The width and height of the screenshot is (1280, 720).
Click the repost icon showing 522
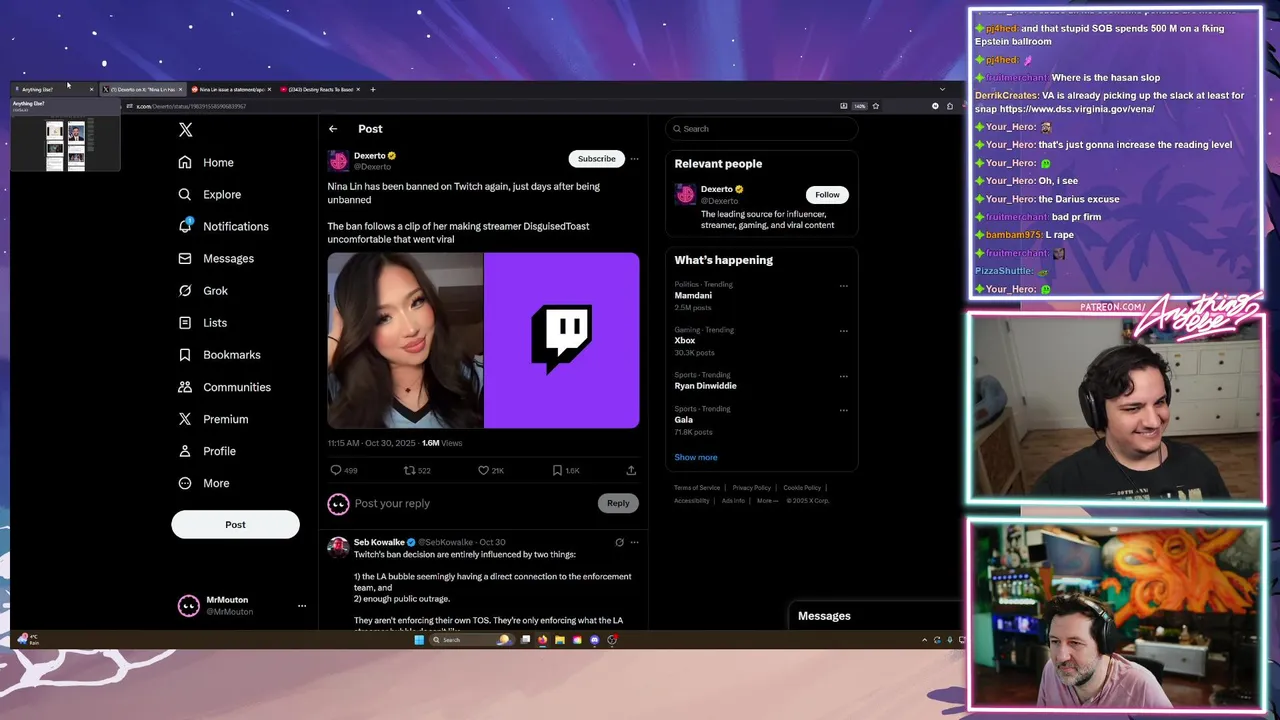[409, 470]
